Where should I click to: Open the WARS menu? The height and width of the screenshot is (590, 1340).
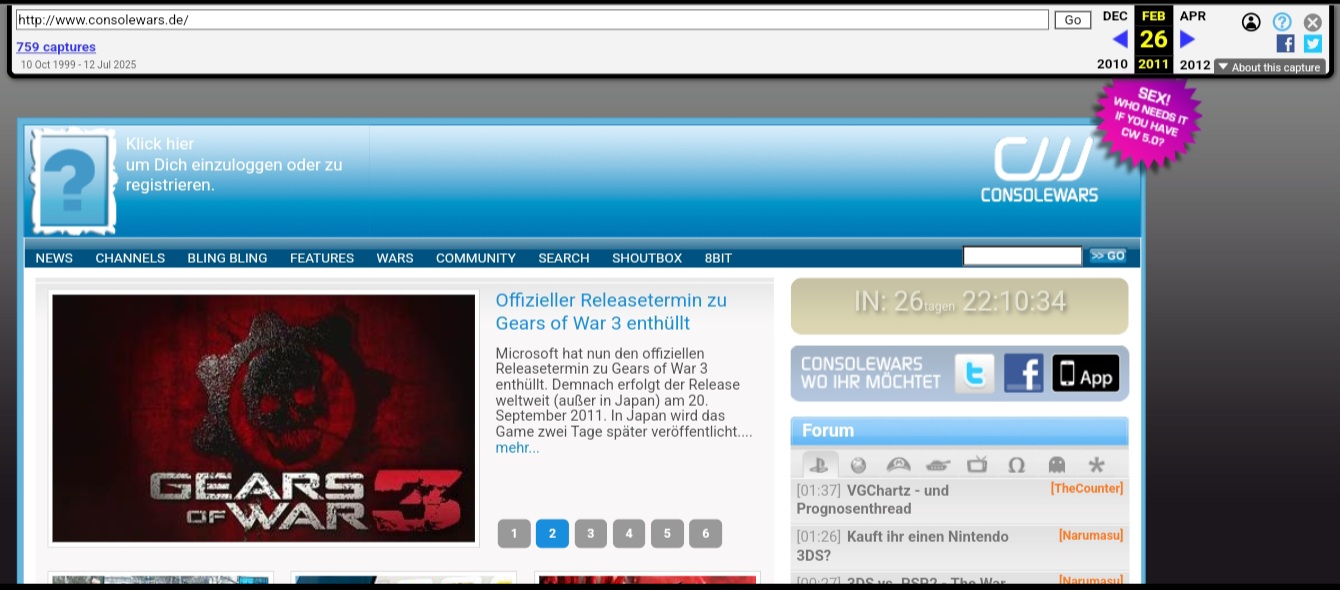point(395,258)
